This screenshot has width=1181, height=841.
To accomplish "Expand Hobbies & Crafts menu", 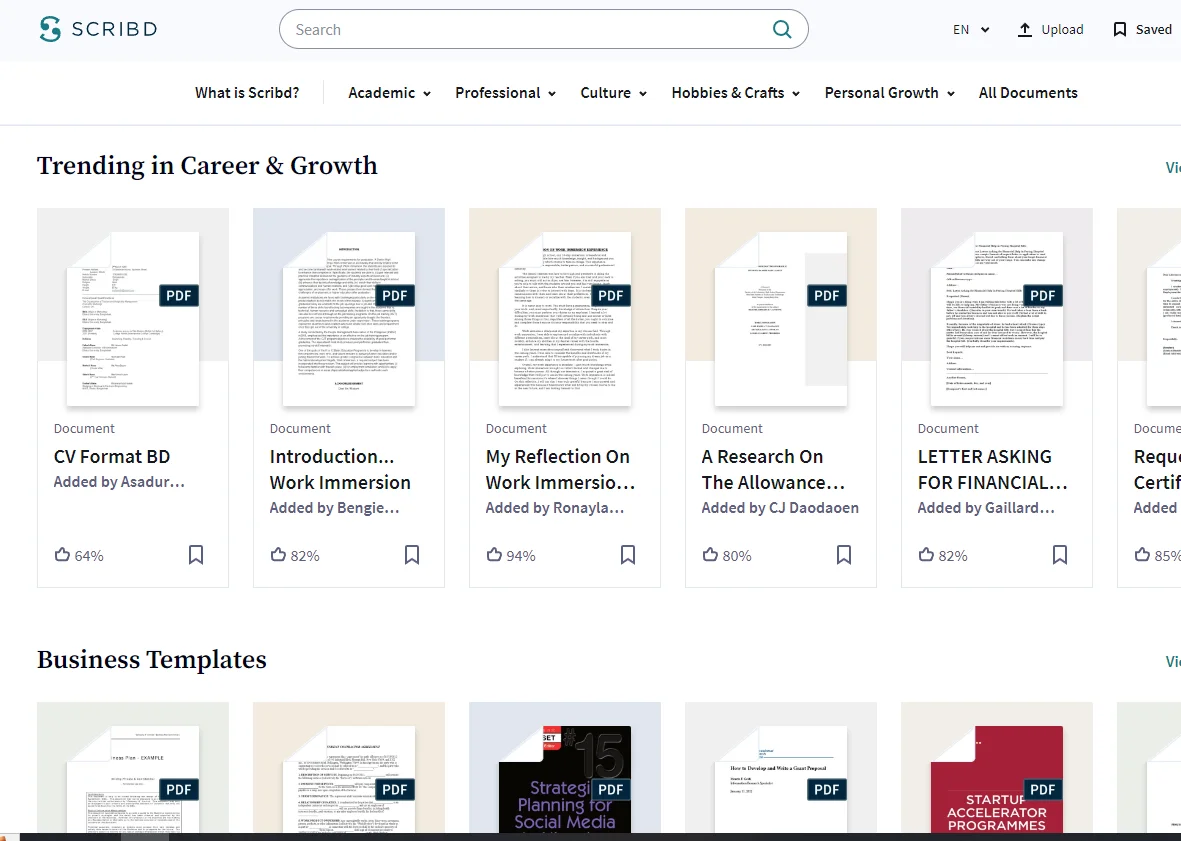I will [735, 93].
